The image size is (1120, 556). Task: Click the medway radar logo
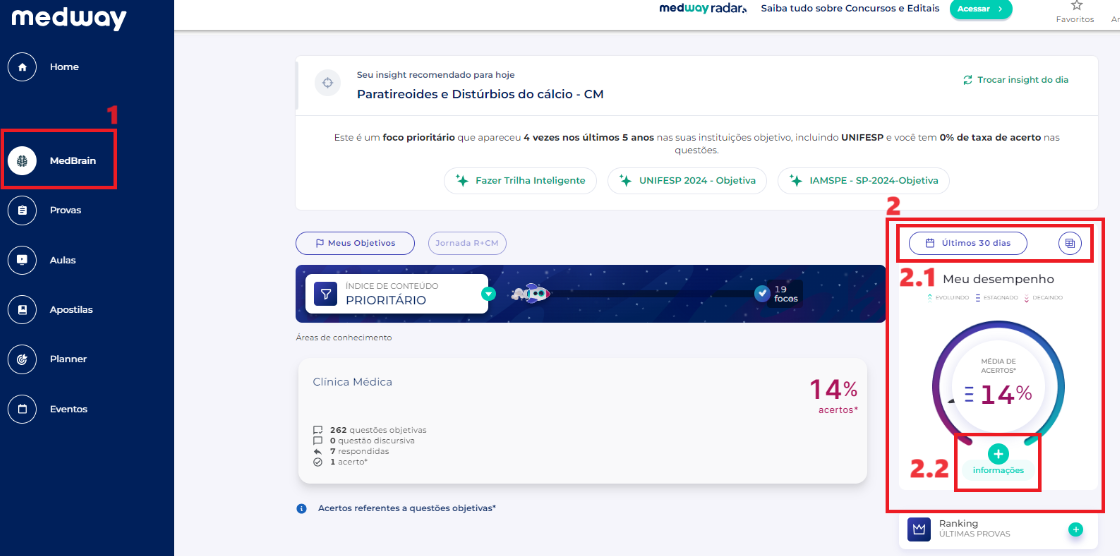tap(704, 9)
